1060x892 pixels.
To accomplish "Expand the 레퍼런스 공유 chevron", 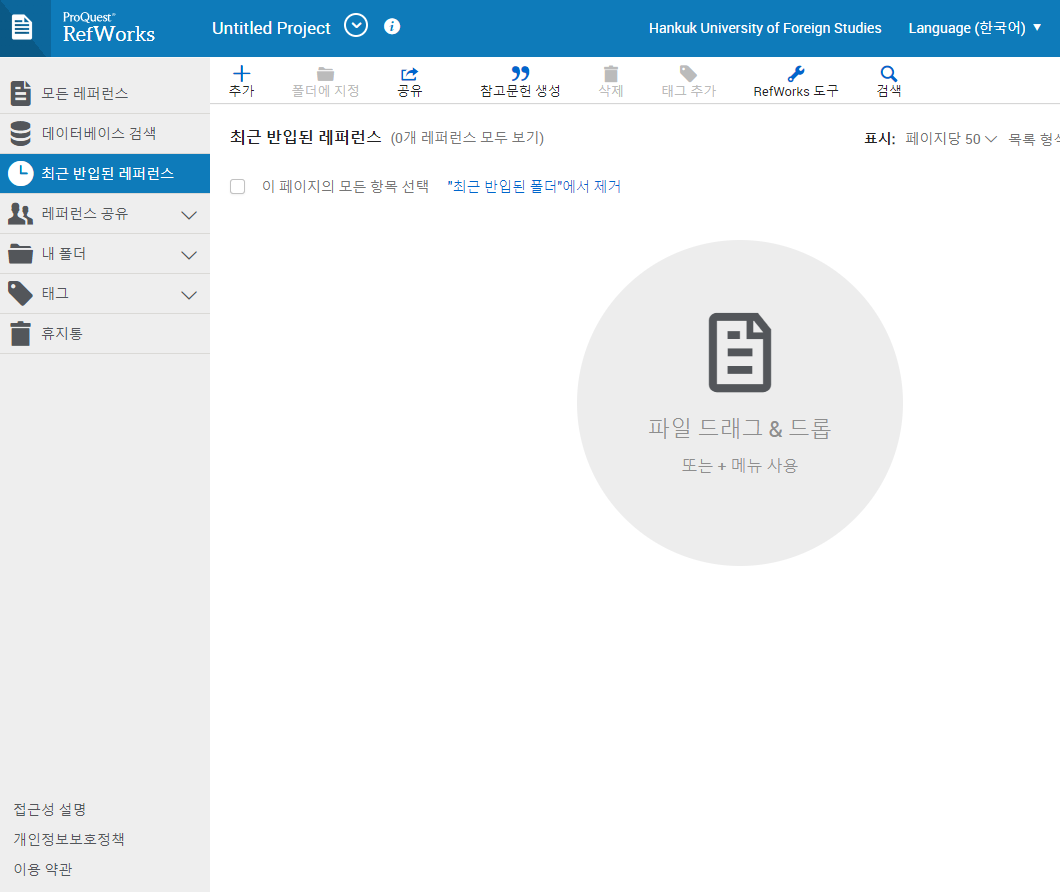I will (189, 215).
